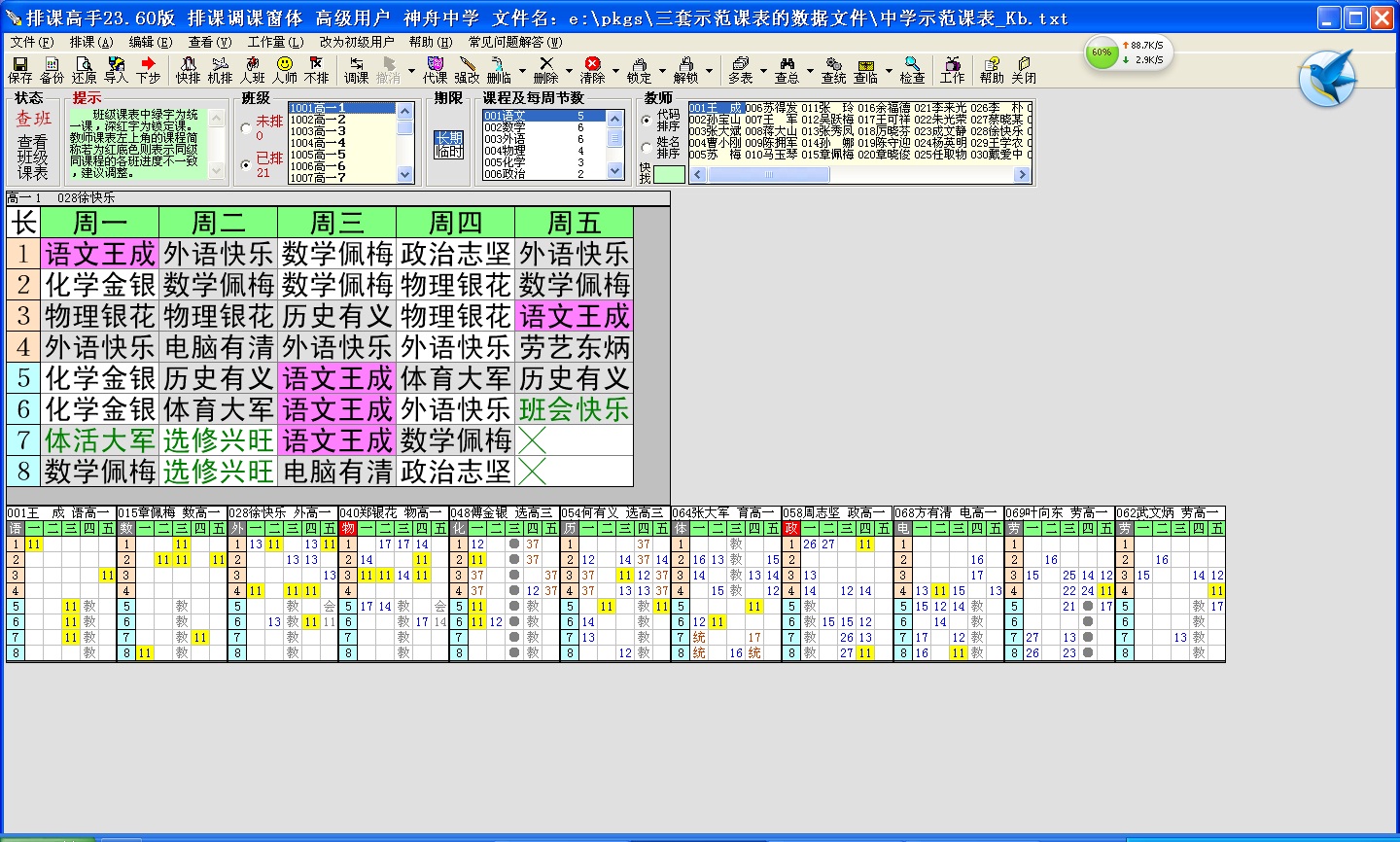Click the 调课 (adjust class) toolbar icon
Viewport: 1400px width, 842px height.
356,69
